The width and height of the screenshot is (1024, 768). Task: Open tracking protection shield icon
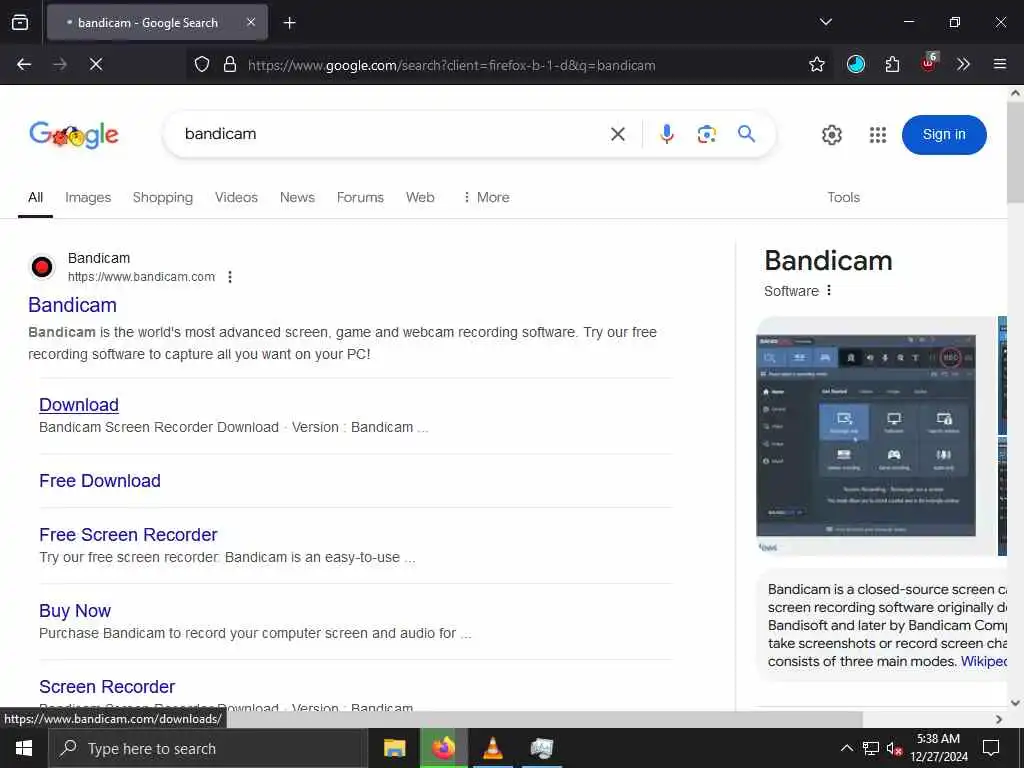click(x=202, y=64)
